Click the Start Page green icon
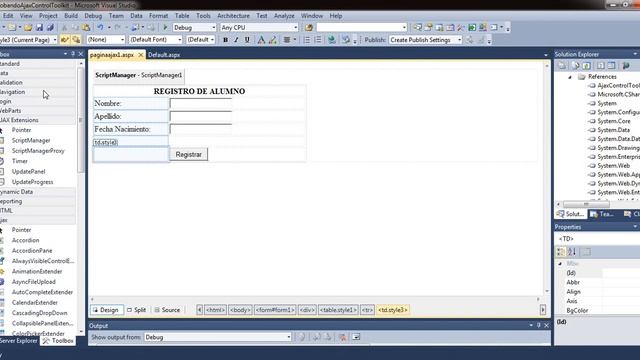The width and height of the screenshot is (640, 360). [x=472, y=27]
